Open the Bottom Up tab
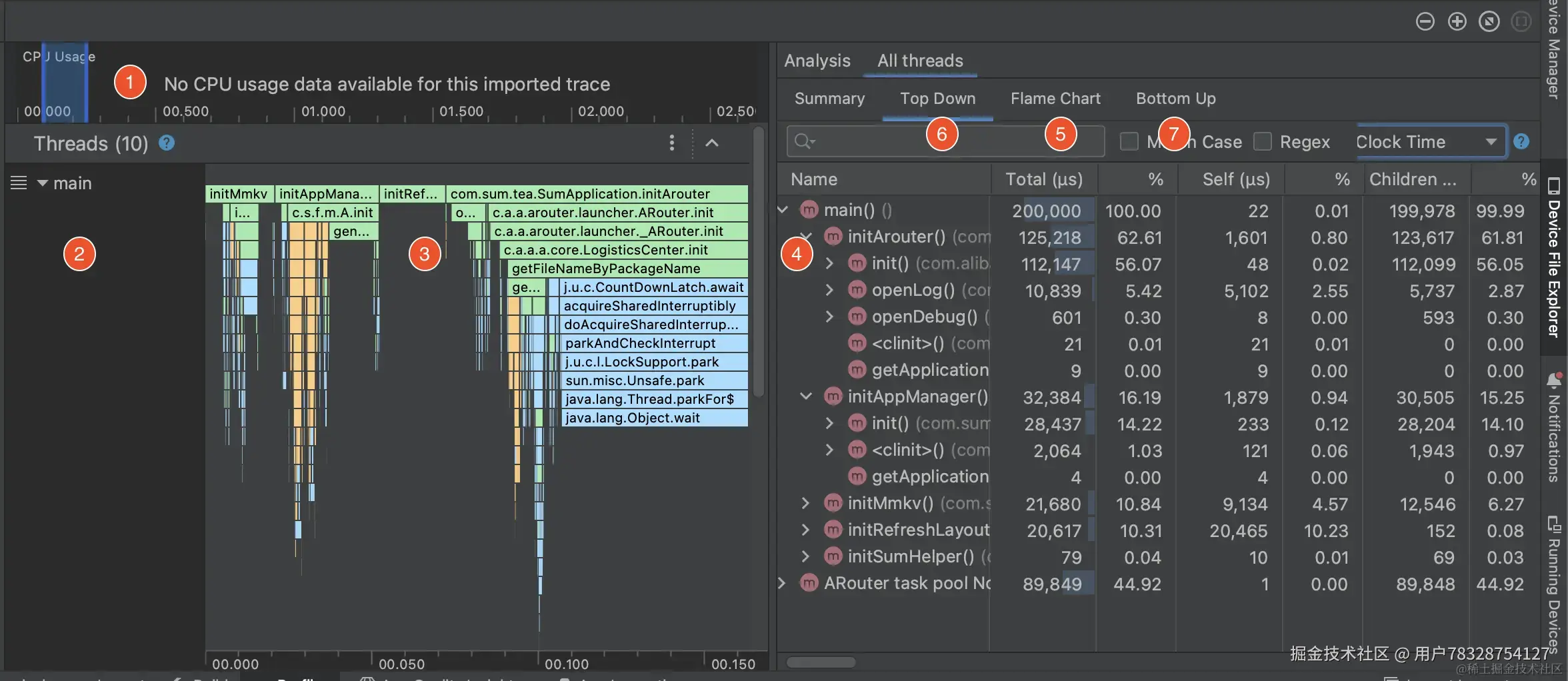The width and height of the screenshot is (1568, 681). click(x=1175, y=99)
